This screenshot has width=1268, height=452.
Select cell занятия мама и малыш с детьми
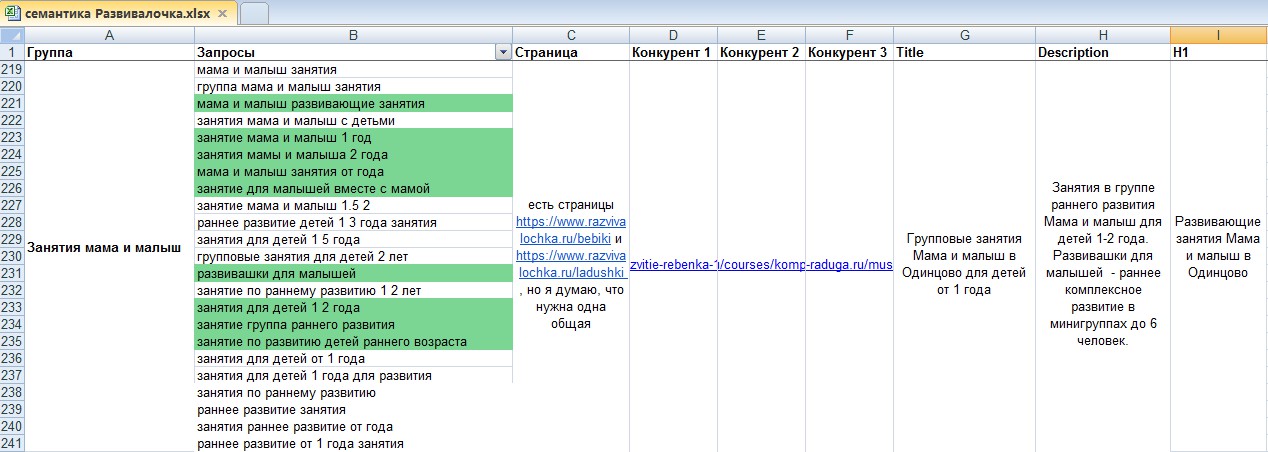pos(353,121)
